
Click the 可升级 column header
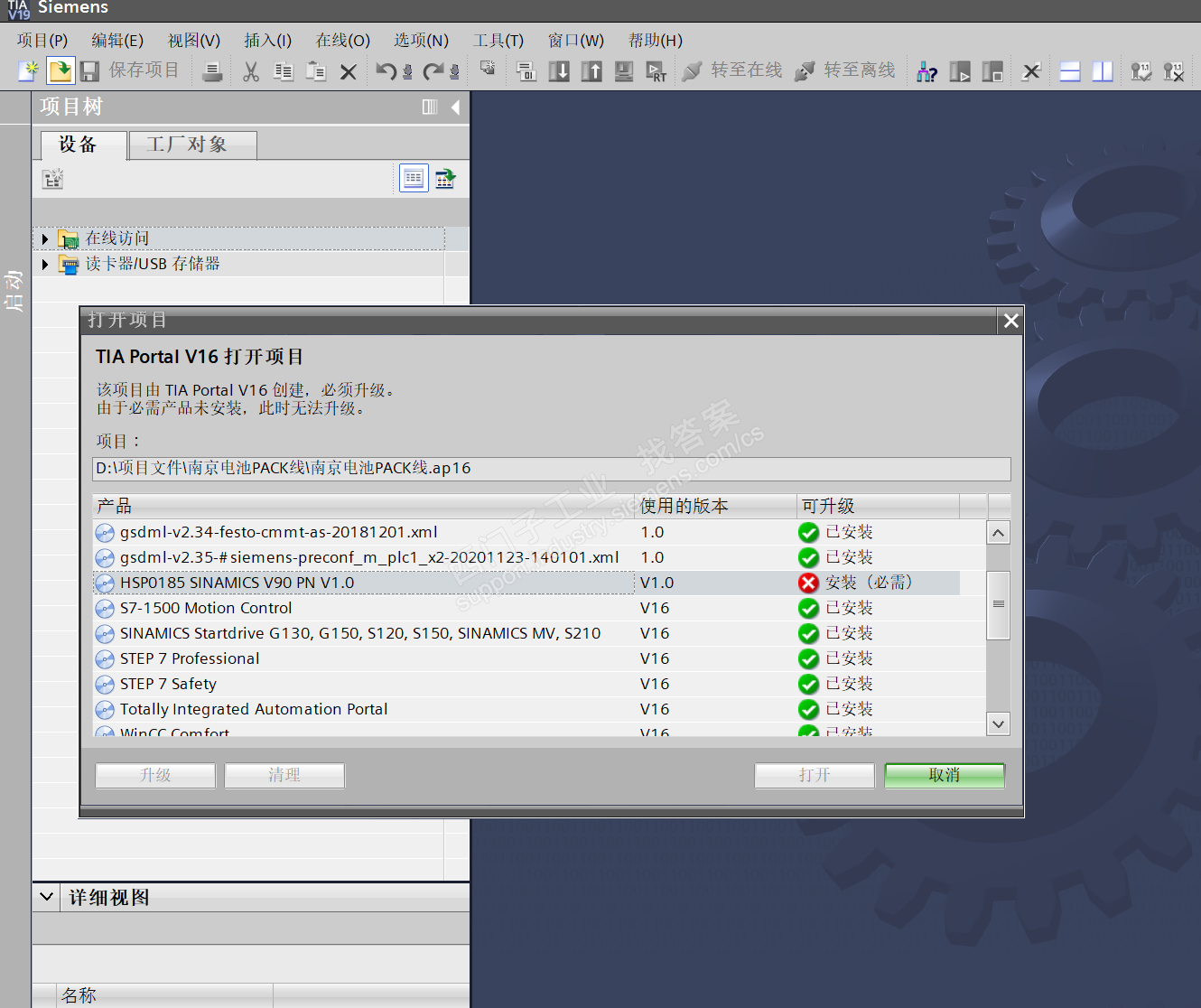(879, 506)
